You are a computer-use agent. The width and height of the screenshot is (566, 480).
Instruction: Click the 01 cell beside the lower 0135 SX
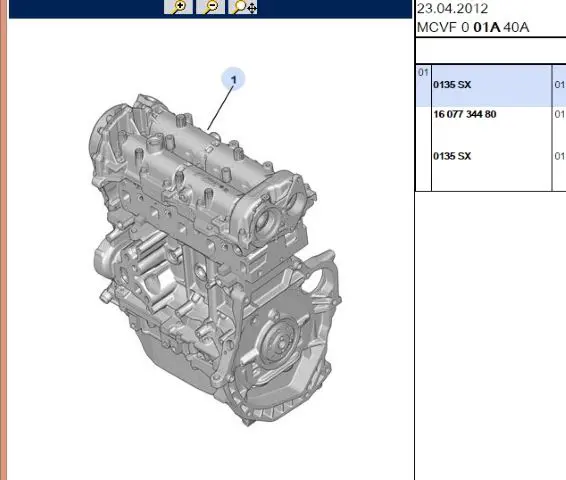pyautogui.click(x=560, y=156)
